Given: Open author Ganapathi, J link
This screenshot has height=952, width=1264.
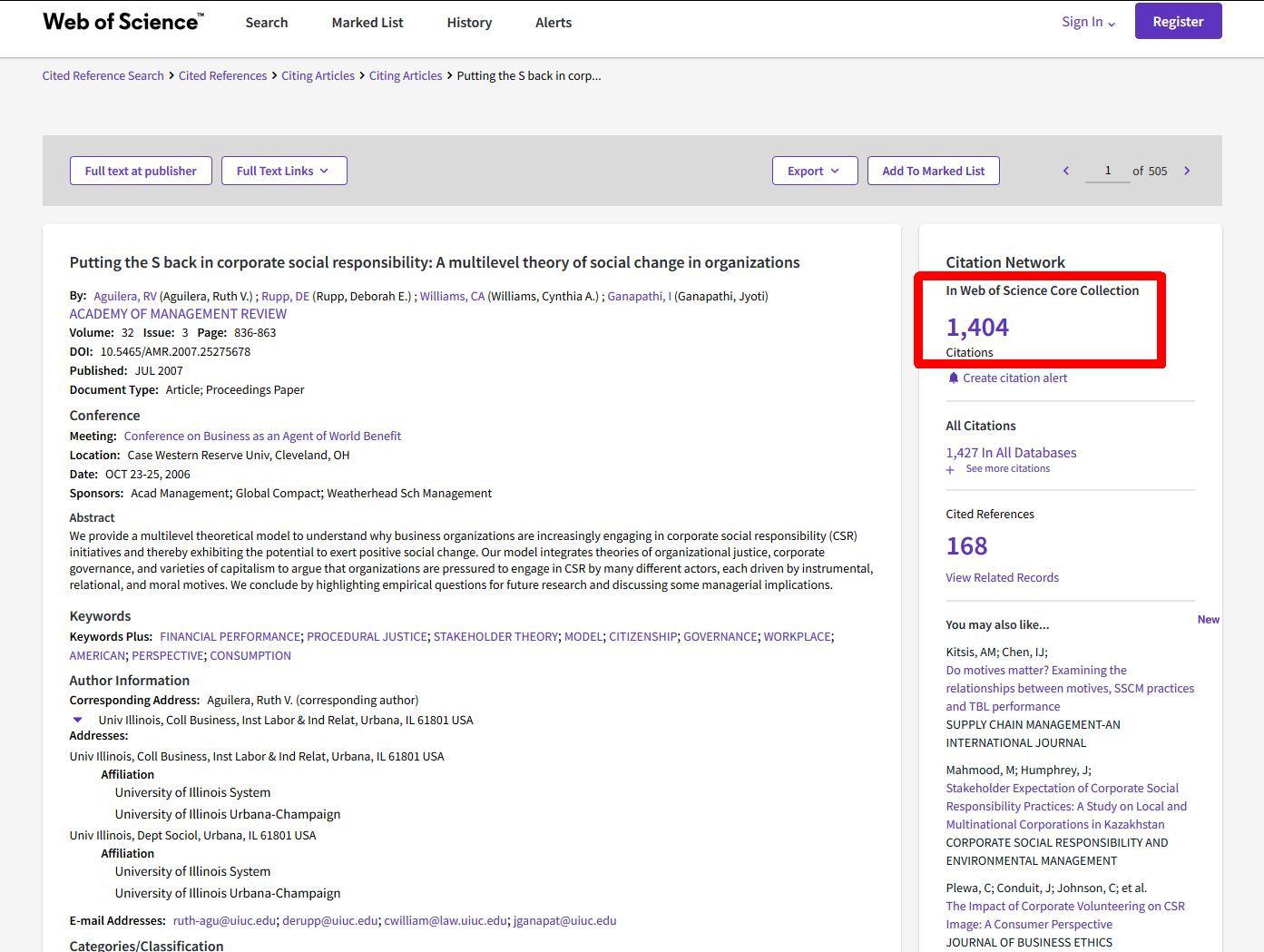Looking at the screenshot, I should pos(640,296).
